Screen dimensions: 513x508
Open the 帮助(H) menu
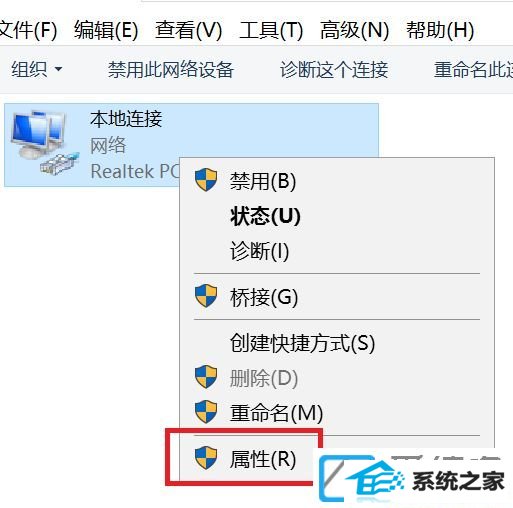coord(440,30)
